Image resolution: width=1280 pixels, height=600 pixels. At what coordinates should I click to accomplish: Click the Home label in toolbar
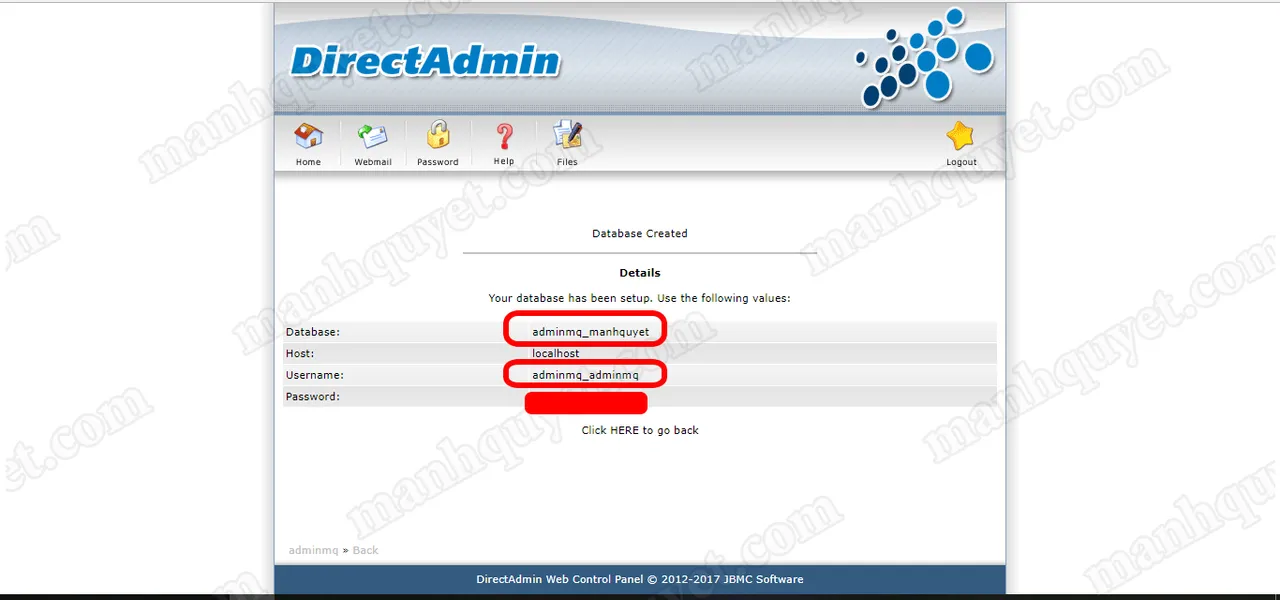point(308,162)
